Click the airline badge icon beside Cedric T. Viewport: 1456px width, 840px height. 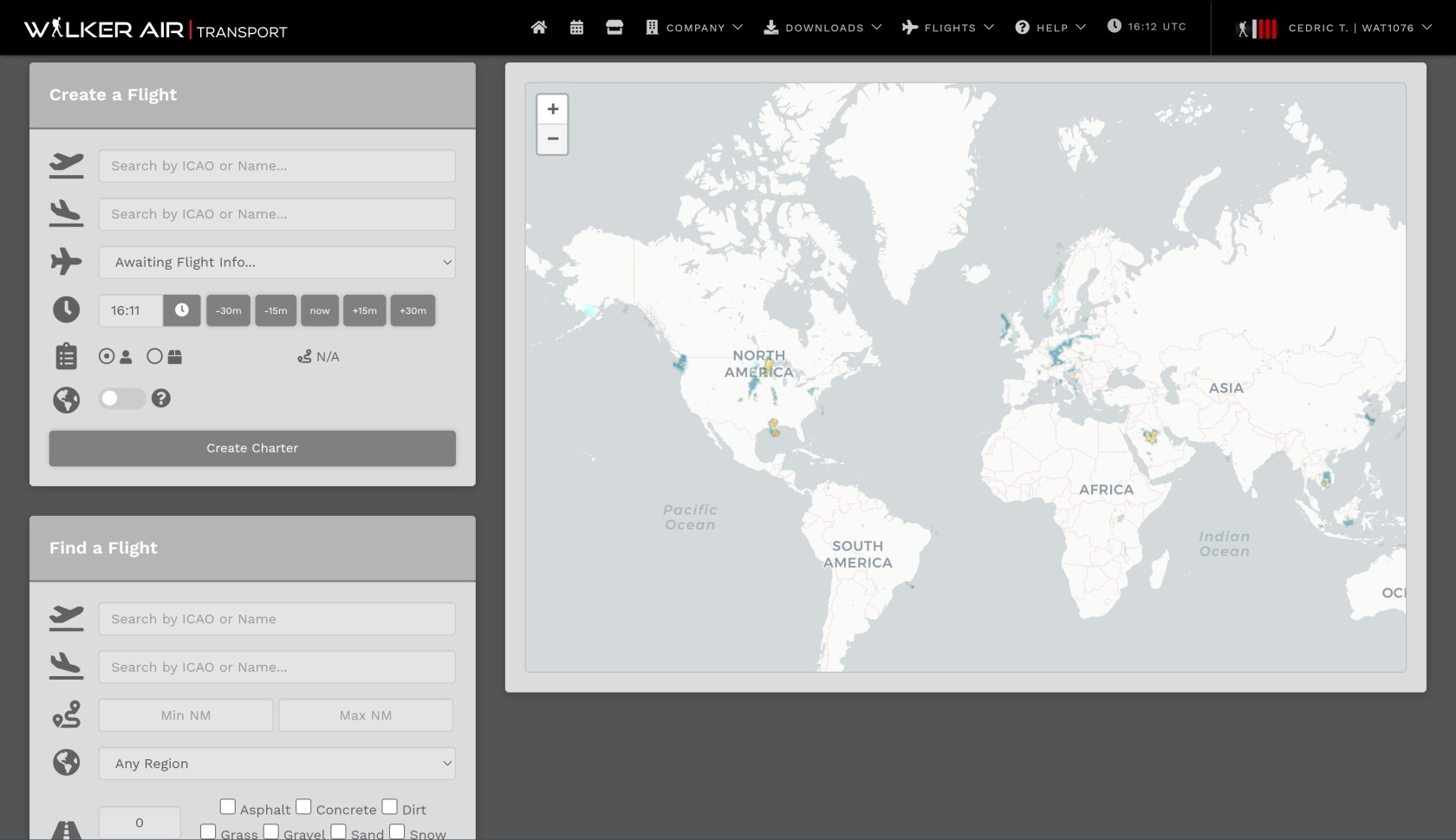pyautogui.click(x=1257, y=29)
